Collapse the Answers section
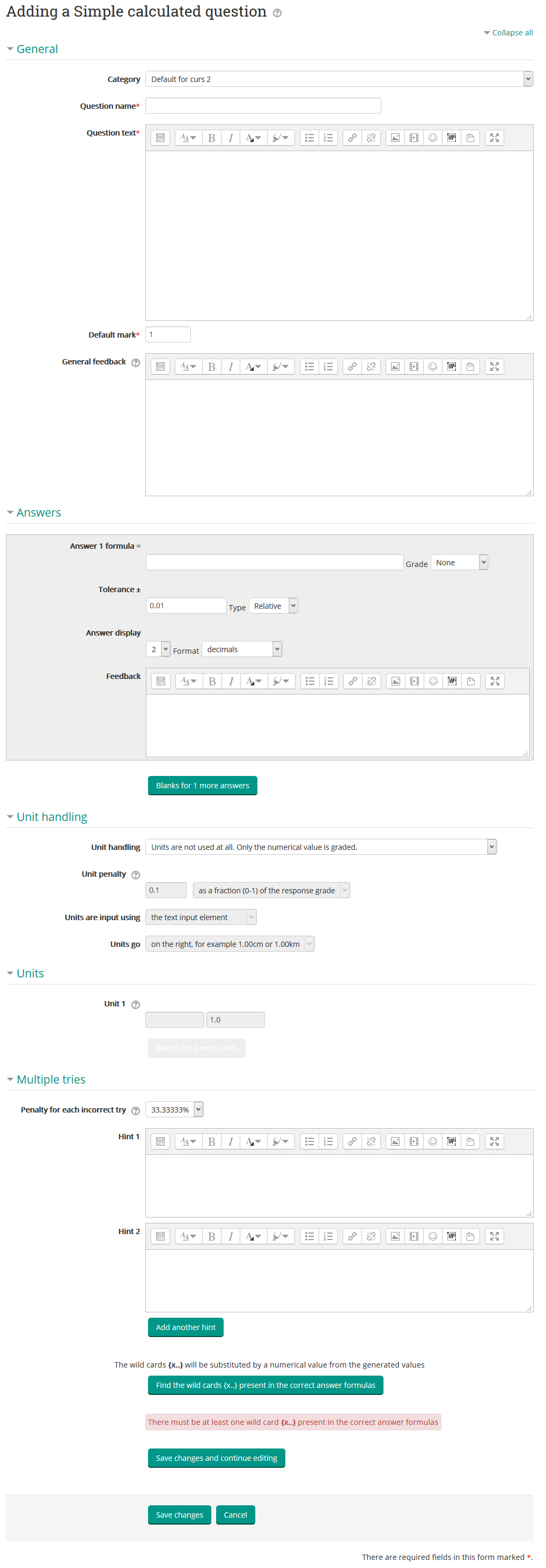The width and height of the screenshot is (546, 1568). (39, 512)
